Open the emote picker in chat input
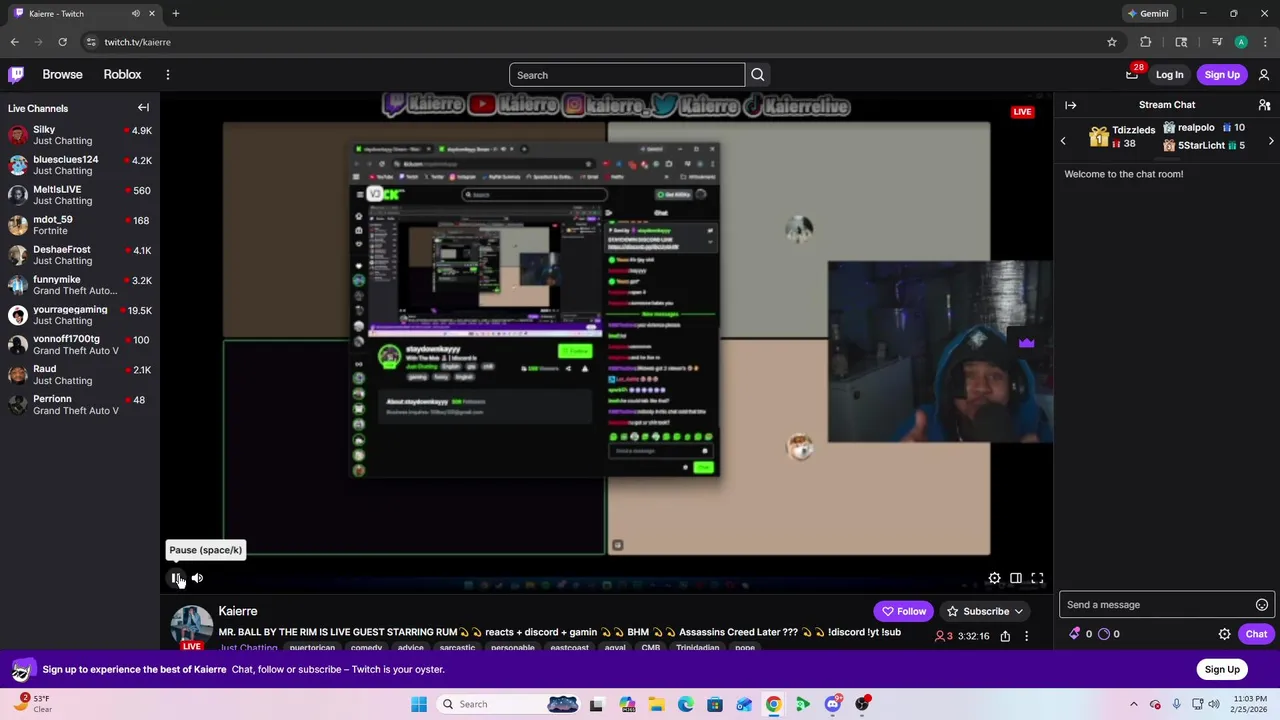Image resolution: width=1280 pixels, height=720 pixels. click(1262, 605)
